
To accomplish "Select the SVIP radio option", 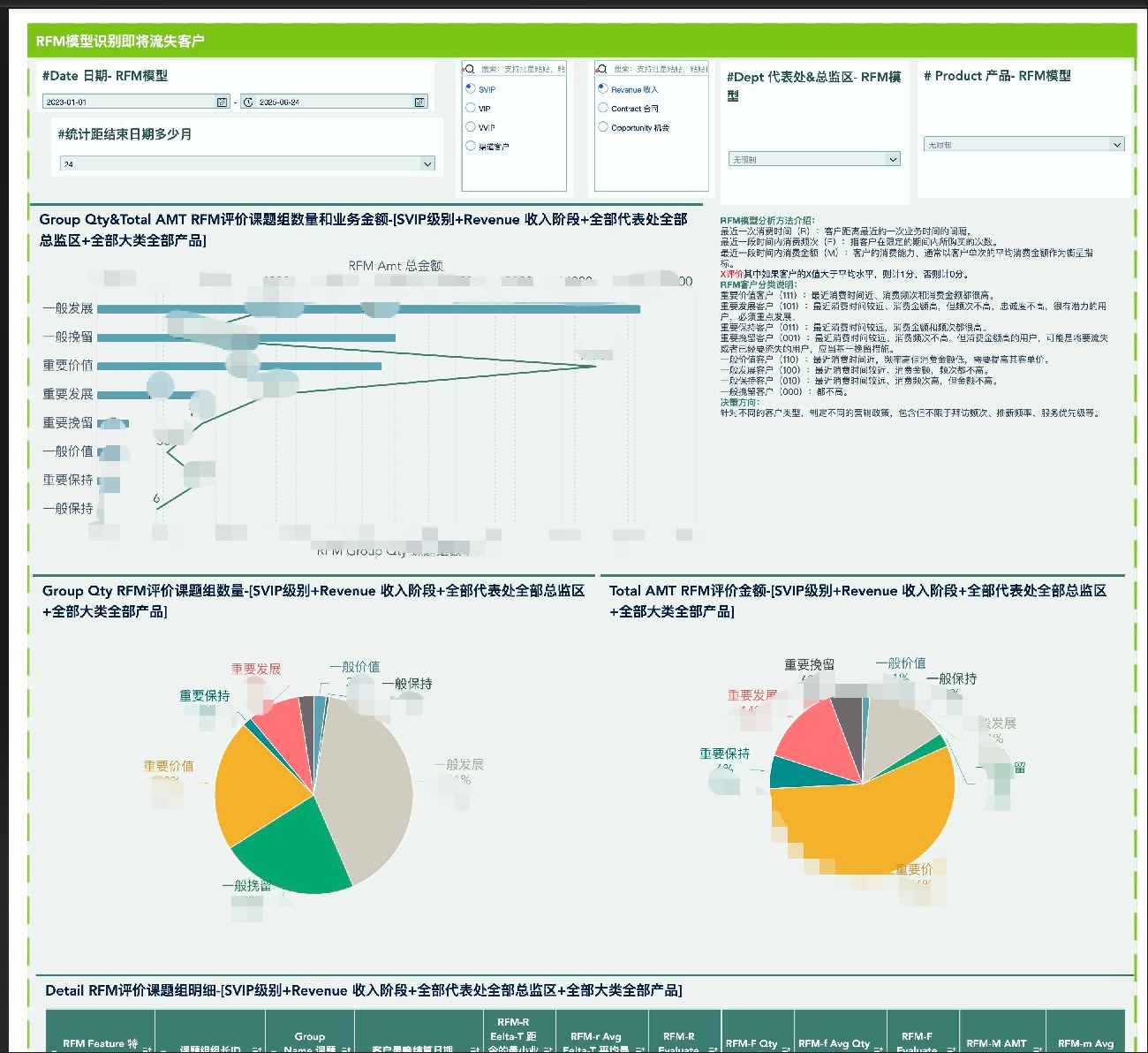I will coord(471,88).
